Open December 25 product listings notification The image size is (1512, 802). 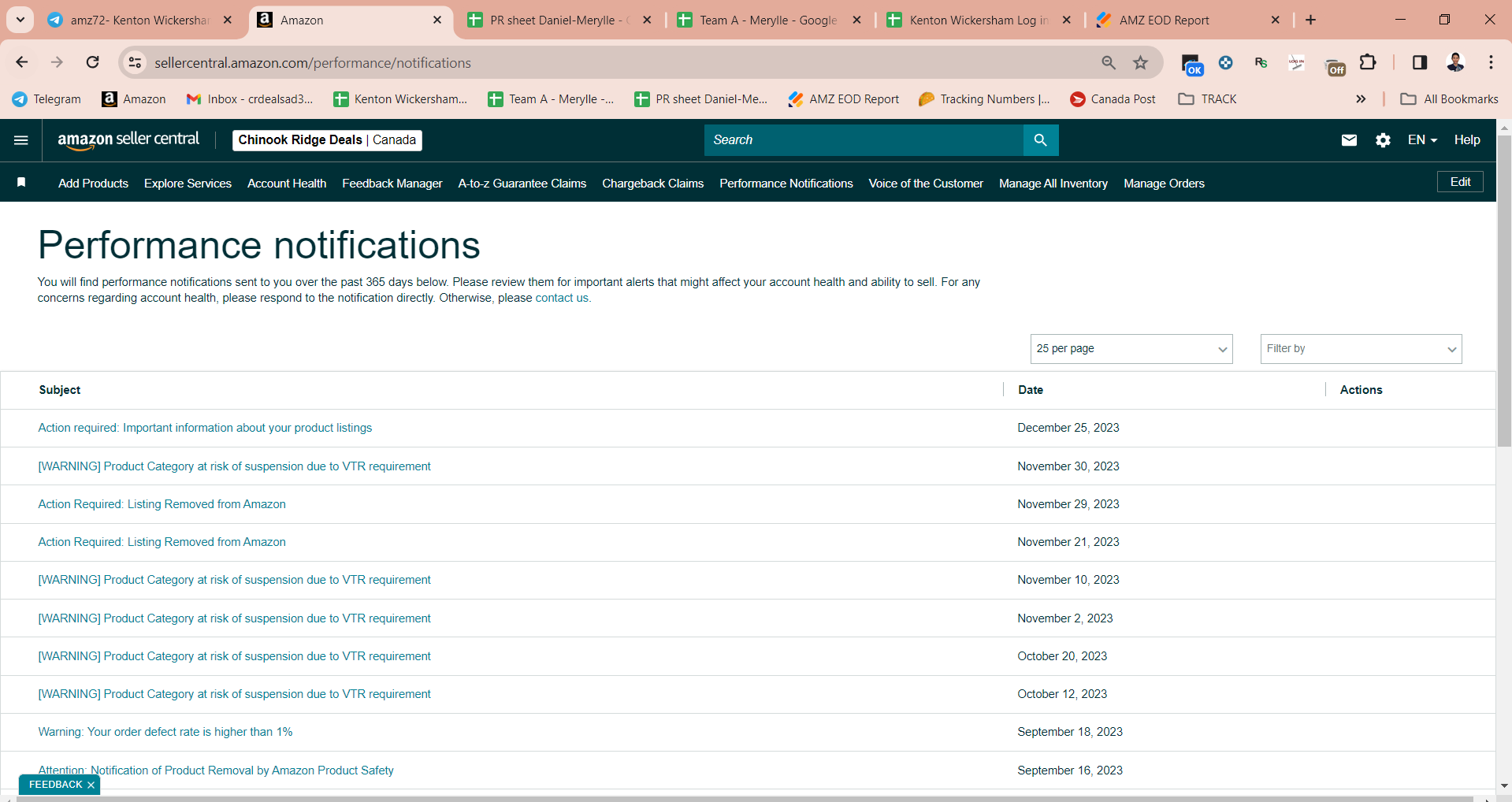click(205, 428)
